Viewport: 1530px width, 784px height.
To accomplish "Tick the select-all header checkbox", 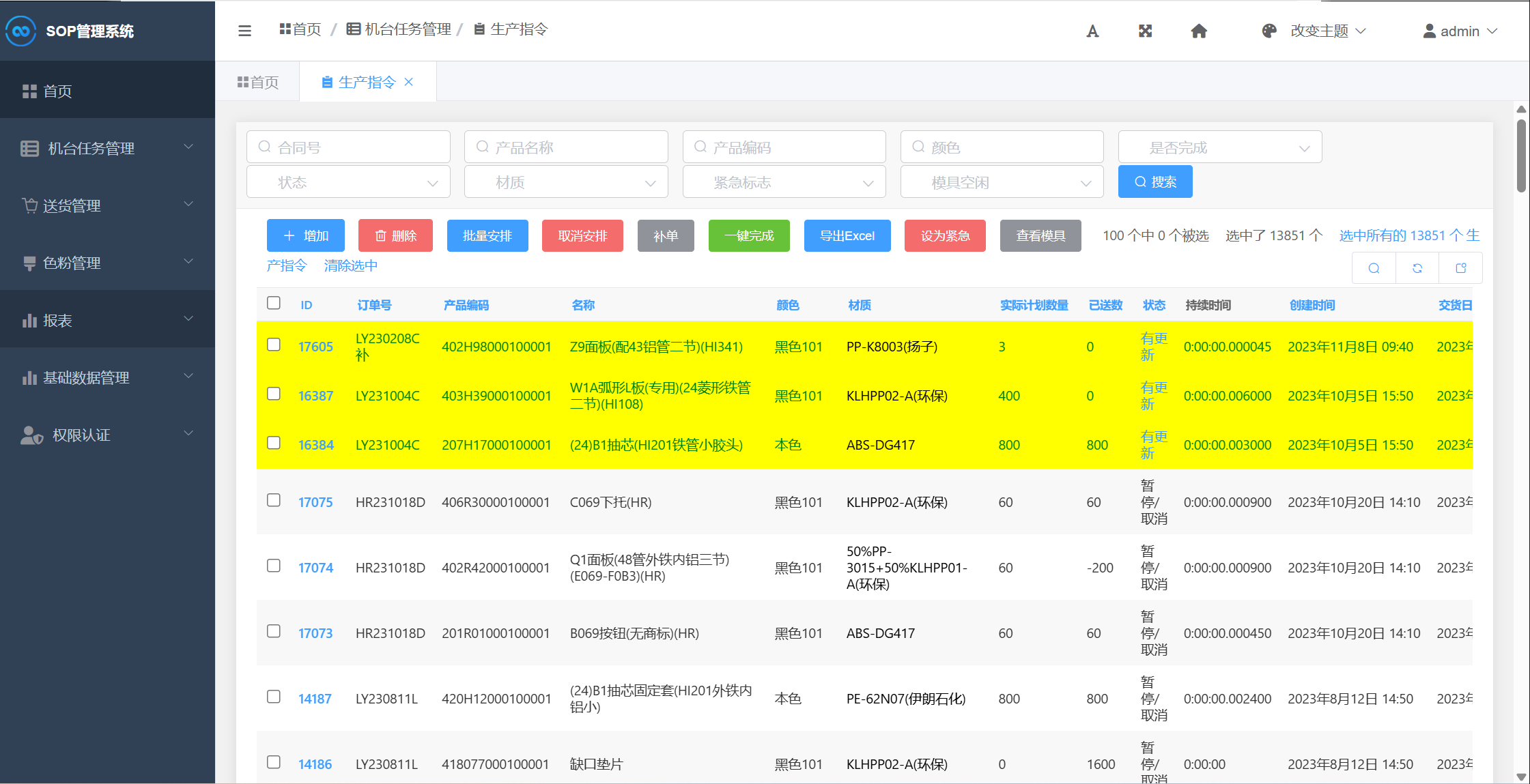I will pos(274,303).
